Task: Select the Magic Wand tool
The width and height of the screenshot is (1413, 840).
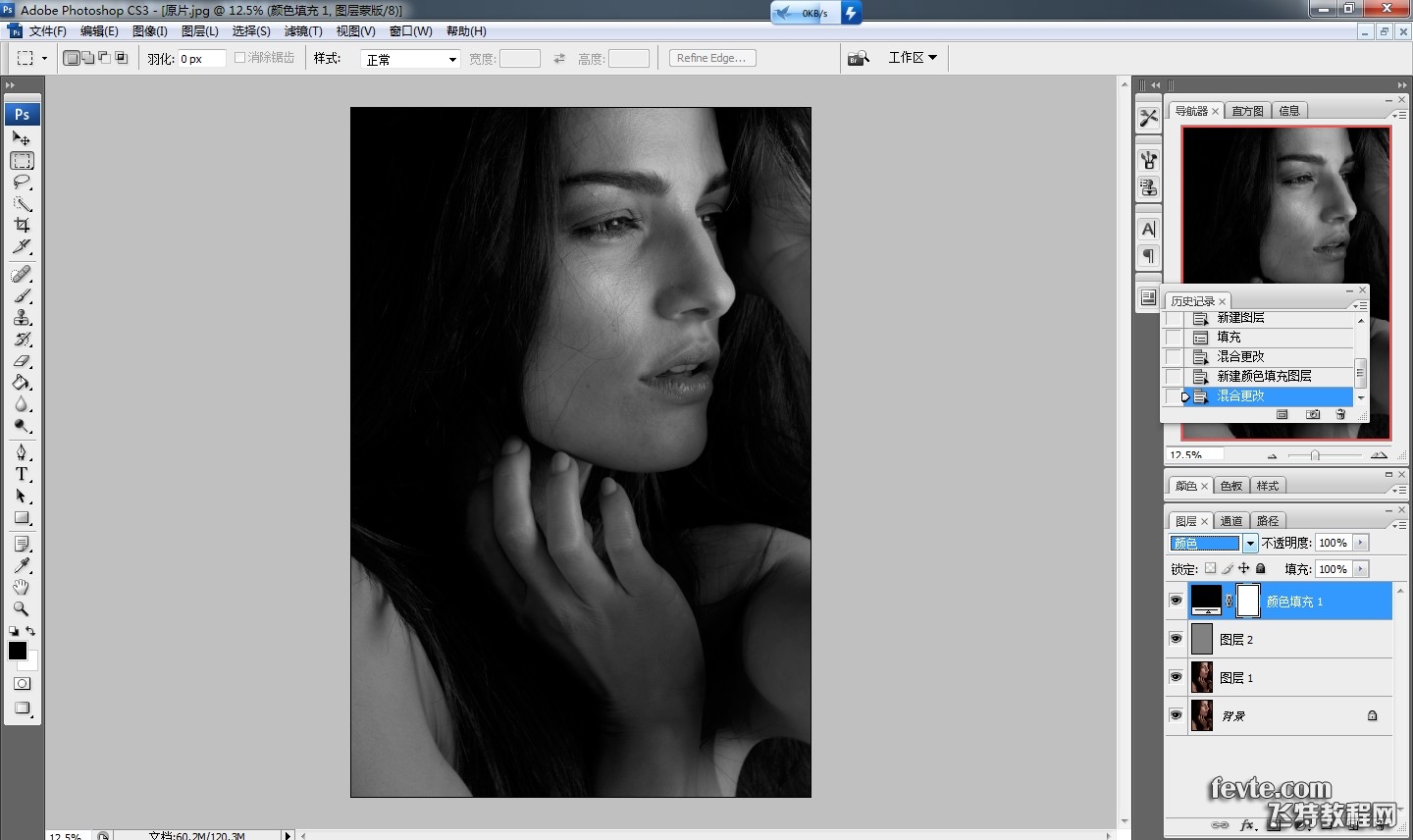Action: 22,204
